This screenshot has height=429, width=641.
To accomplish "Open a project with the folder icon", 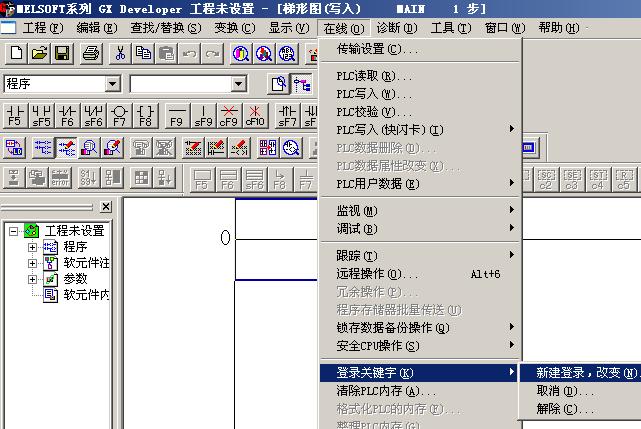I will pos(38,53).
